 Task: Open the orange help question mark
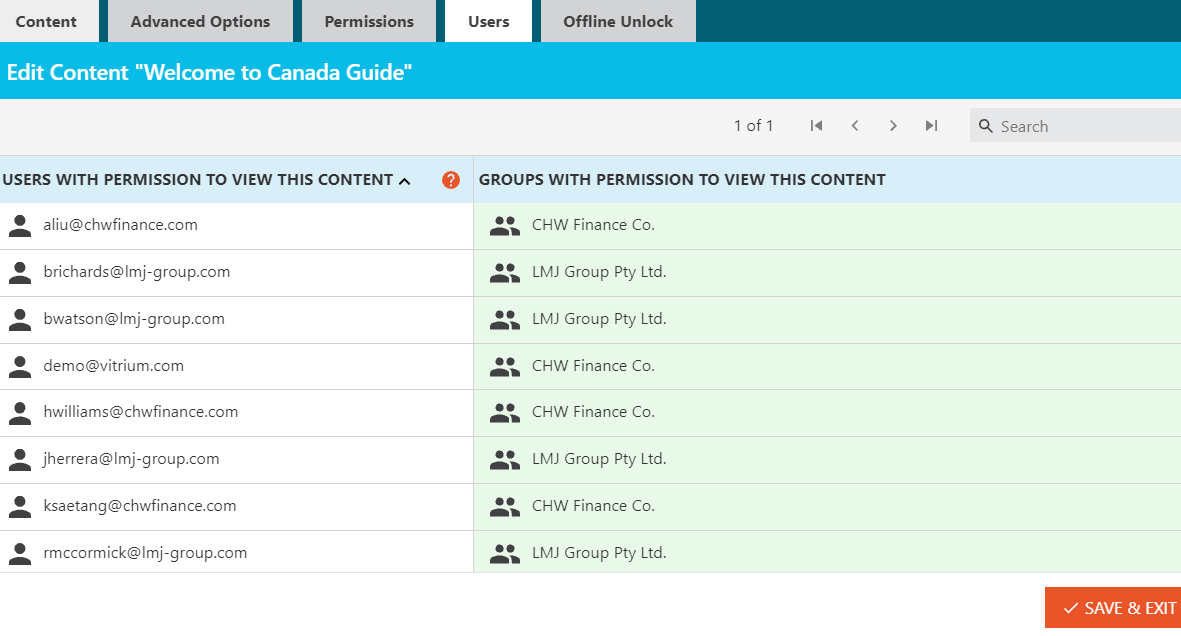click(451, 180)
